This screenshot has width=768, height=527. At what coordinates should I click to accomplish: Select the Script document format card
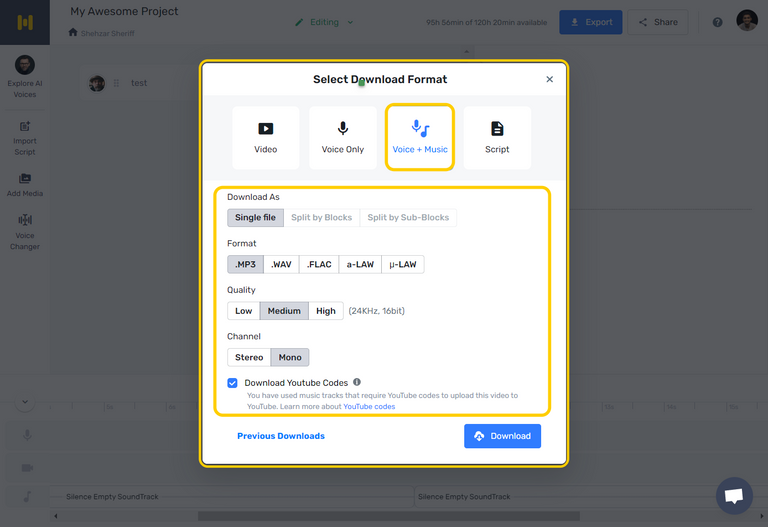coord(497,138)
